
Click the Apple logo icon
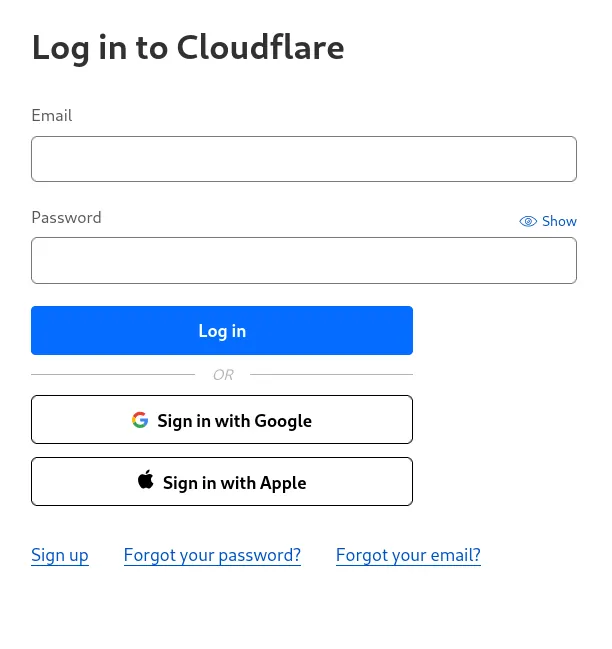click(146, 481)
